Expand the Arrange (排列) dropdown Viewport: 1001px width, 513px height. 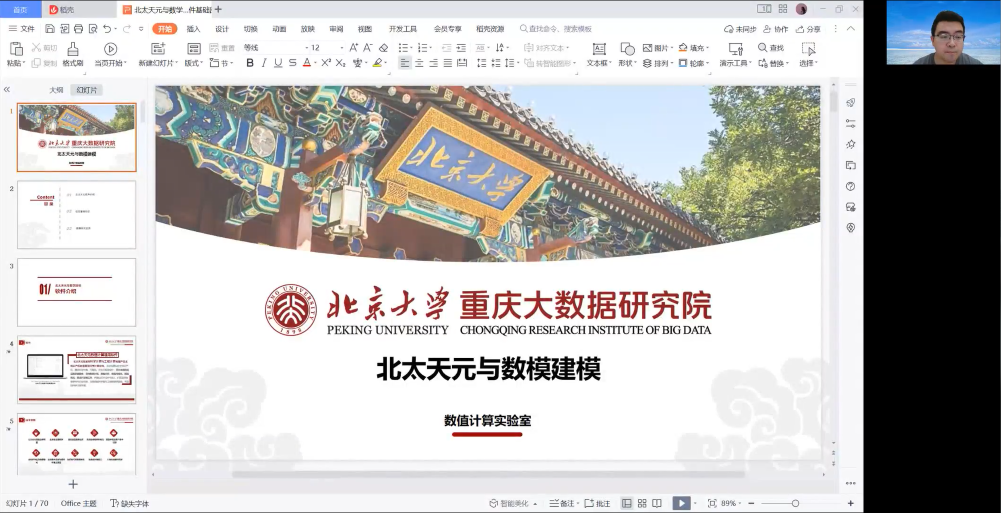point(673,63)
